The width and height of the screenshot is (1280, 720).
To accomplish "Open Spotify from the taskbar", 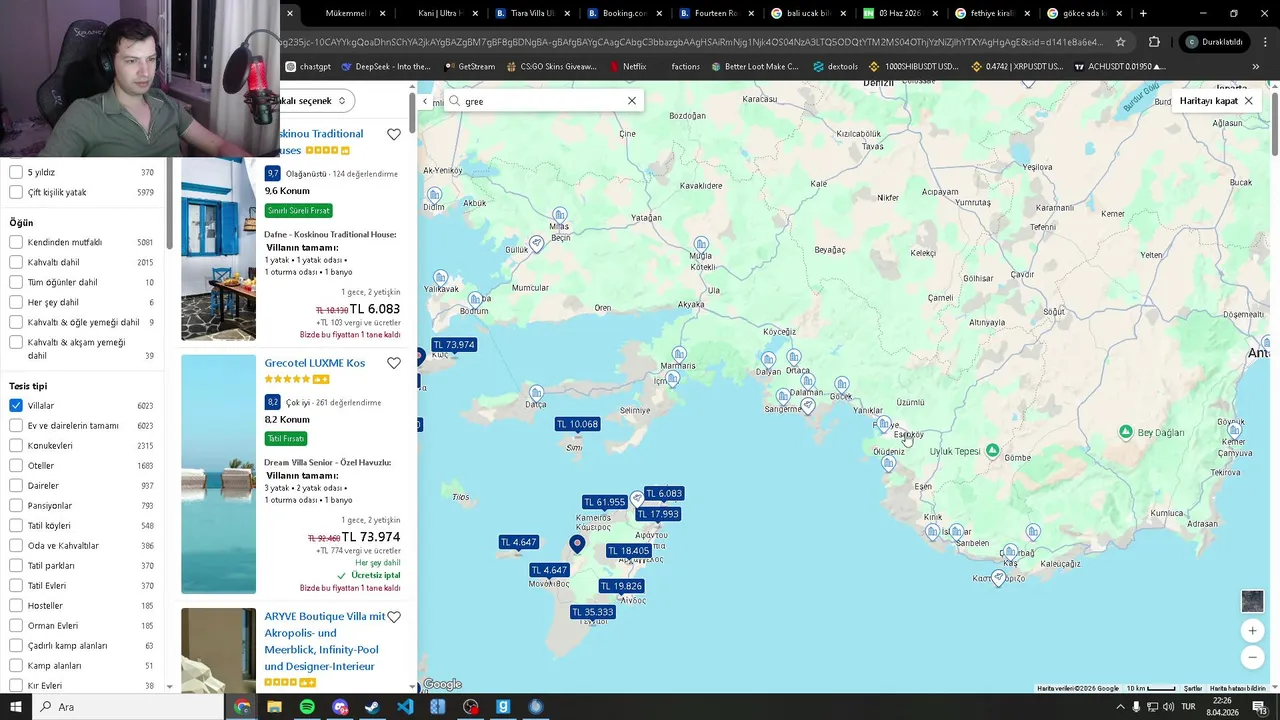I will tap(307, 707).
